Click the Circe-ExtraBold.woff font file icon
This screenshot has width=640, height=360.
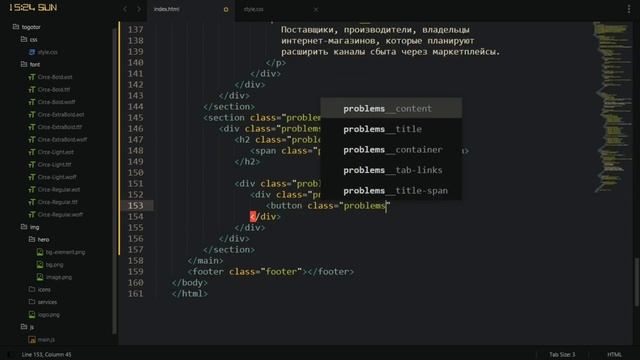(32, 140)
